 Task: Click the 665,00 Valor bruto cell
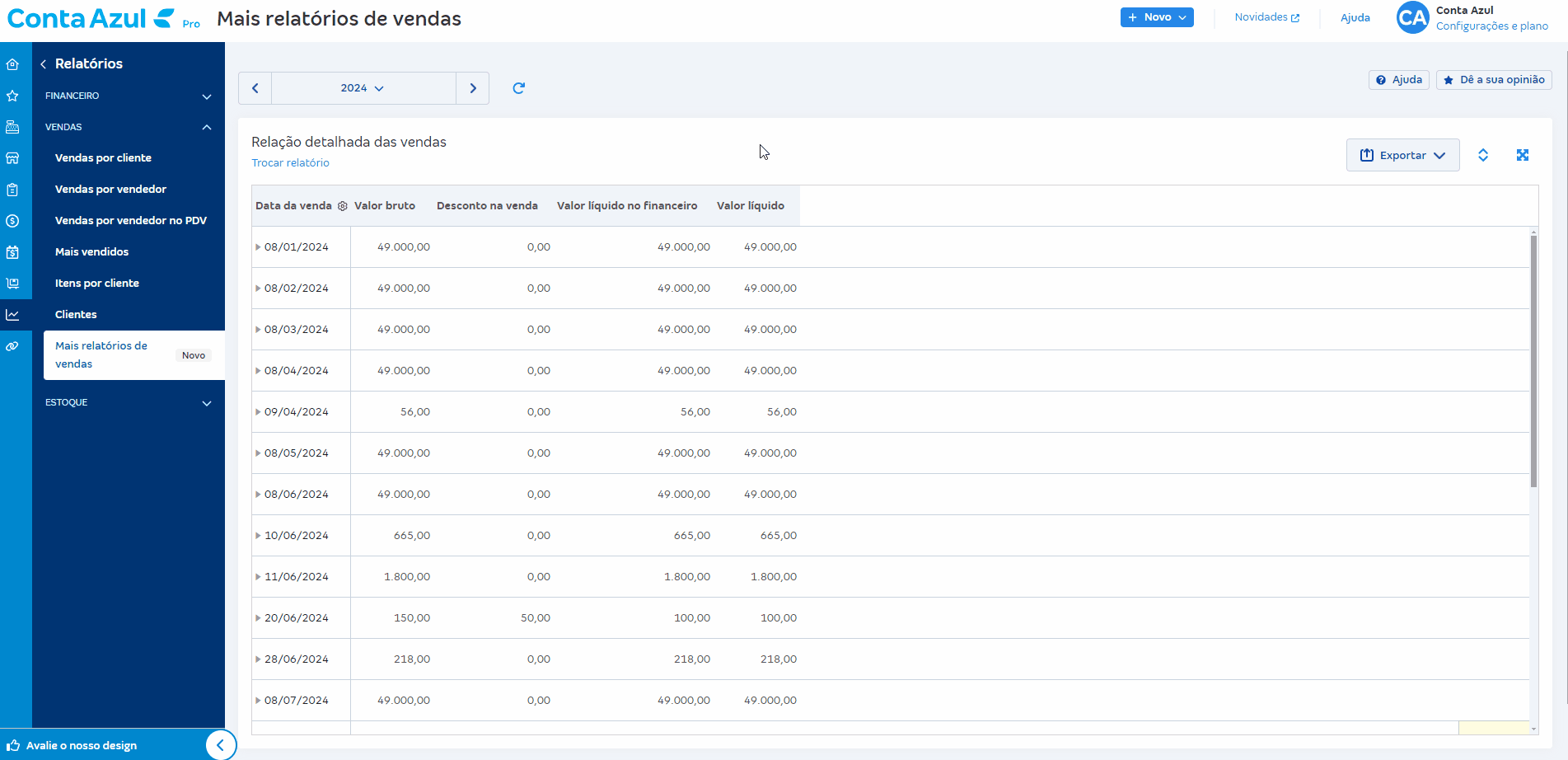[x=412, y=536]
